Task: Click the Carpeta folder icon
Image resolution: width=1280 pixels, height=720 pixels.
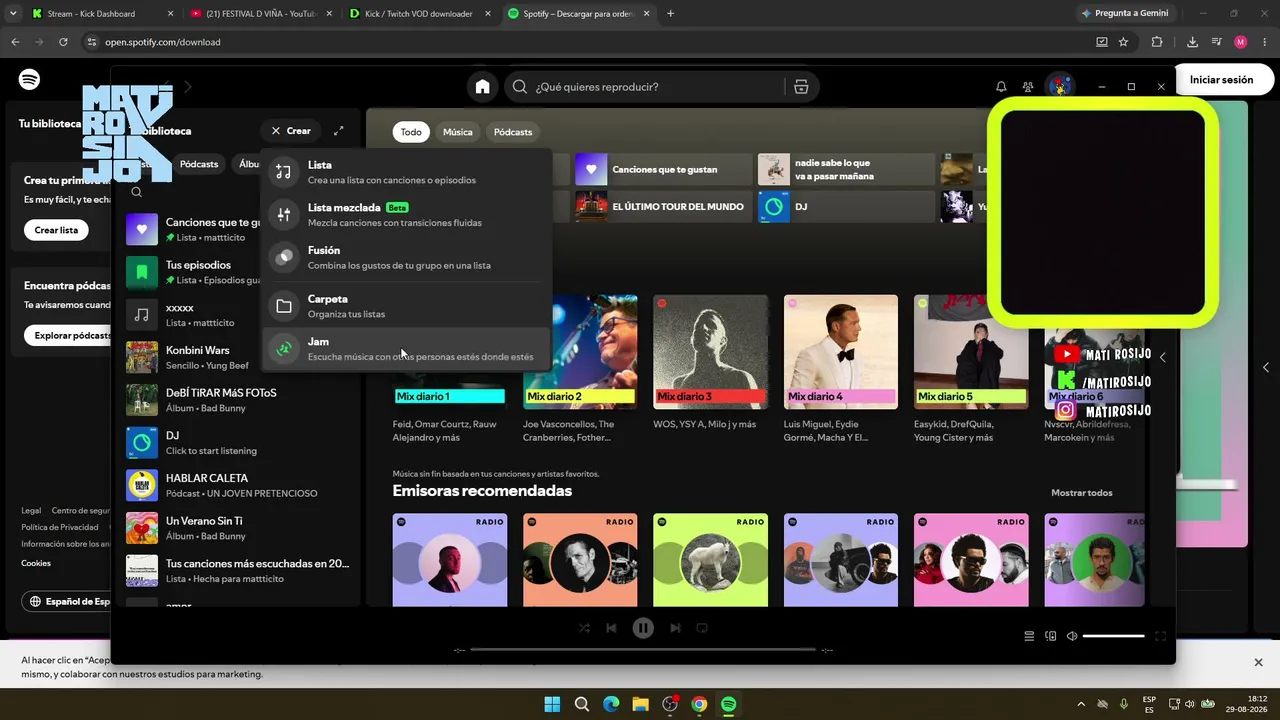Action: click(x=284, y=306)
